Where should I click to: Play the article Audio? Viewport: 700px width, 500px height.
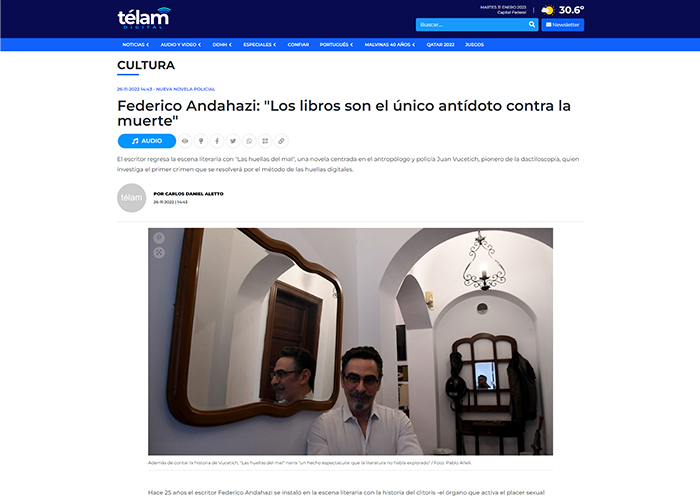147,141
